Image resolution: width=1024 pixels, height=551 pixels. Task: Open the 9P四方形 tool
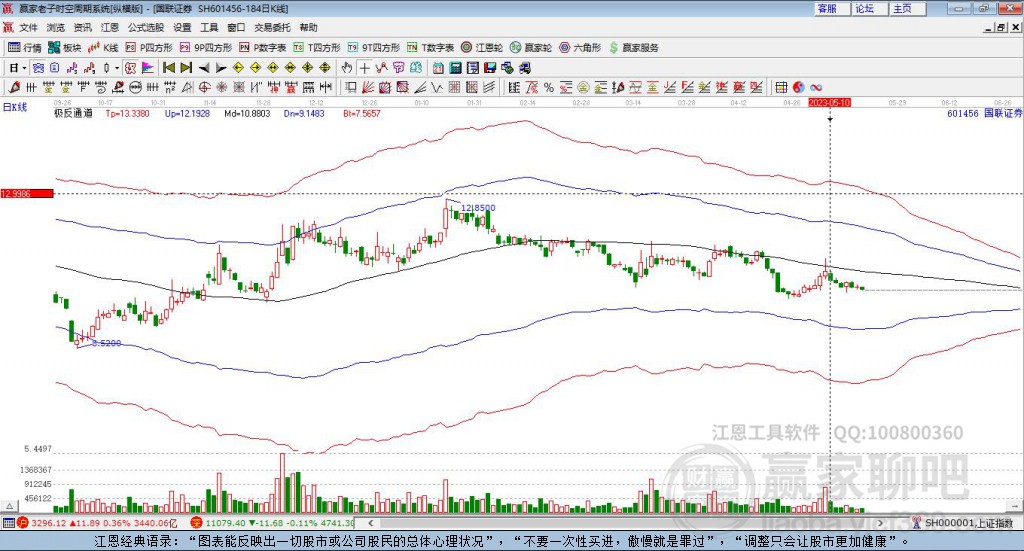click(206, 48)
